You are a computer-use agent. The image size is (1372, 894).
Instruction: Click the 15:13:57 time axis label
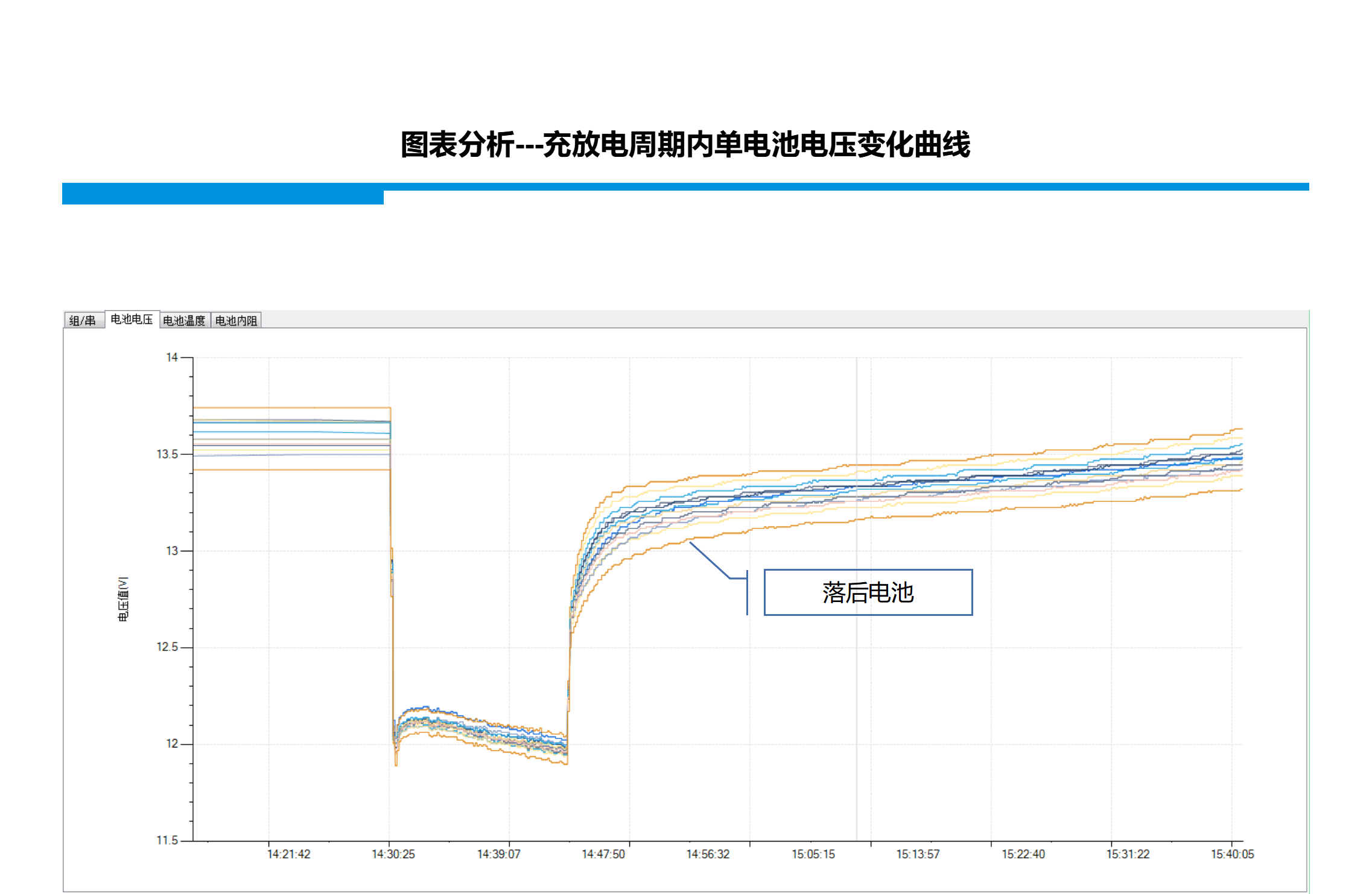coord(918,854)
